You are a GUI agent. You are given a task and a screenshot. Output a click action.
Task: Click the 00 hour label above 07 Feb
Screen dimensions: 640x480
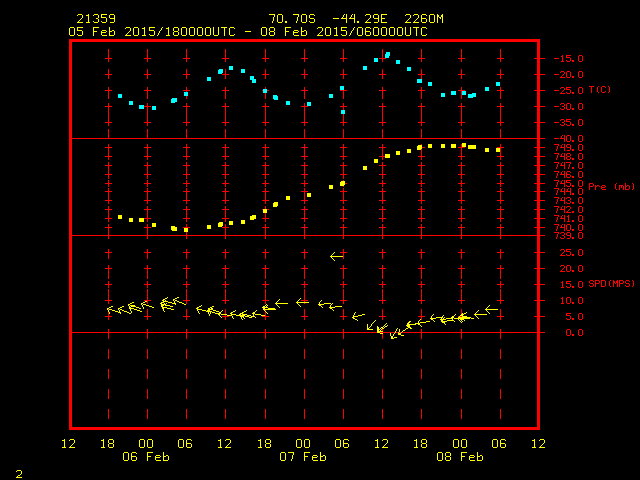tap(303, 444)
